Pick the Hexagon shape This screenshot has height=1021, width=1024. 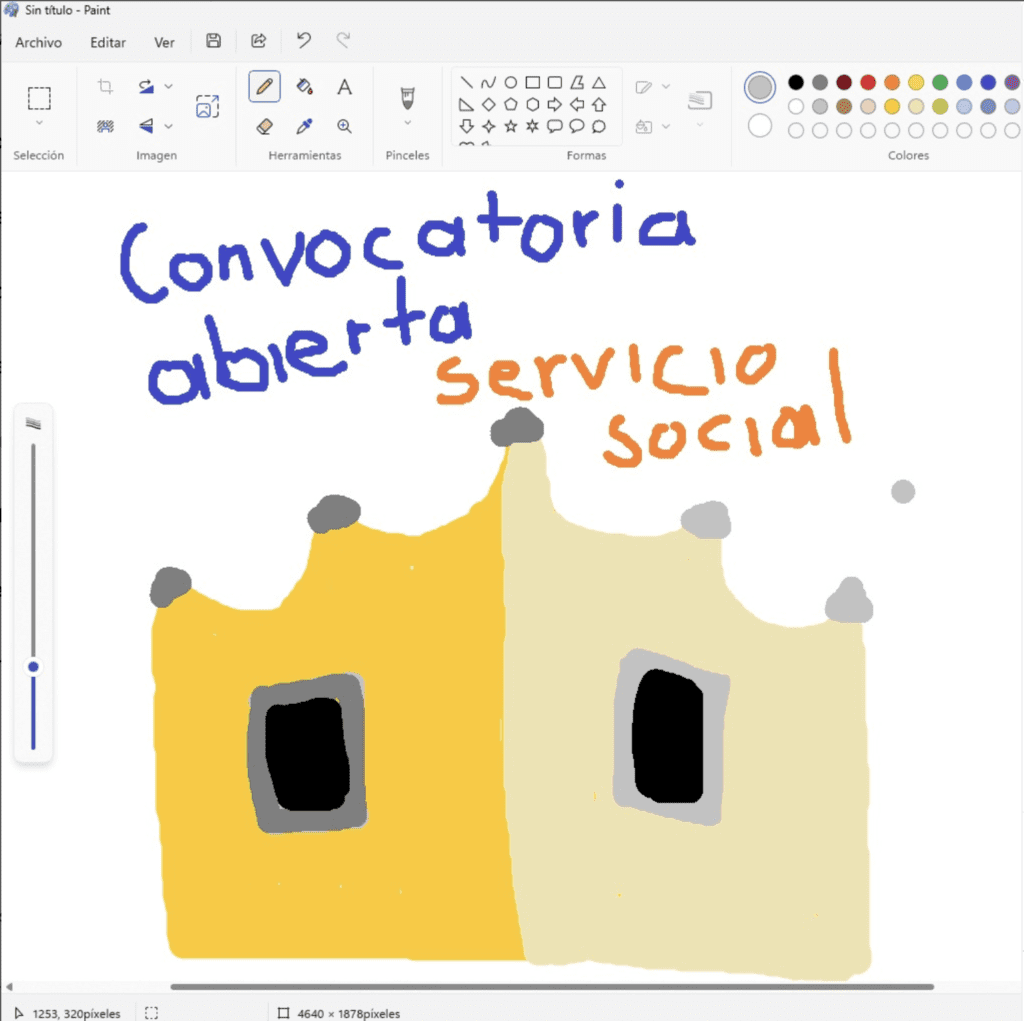tap(533, 105)
